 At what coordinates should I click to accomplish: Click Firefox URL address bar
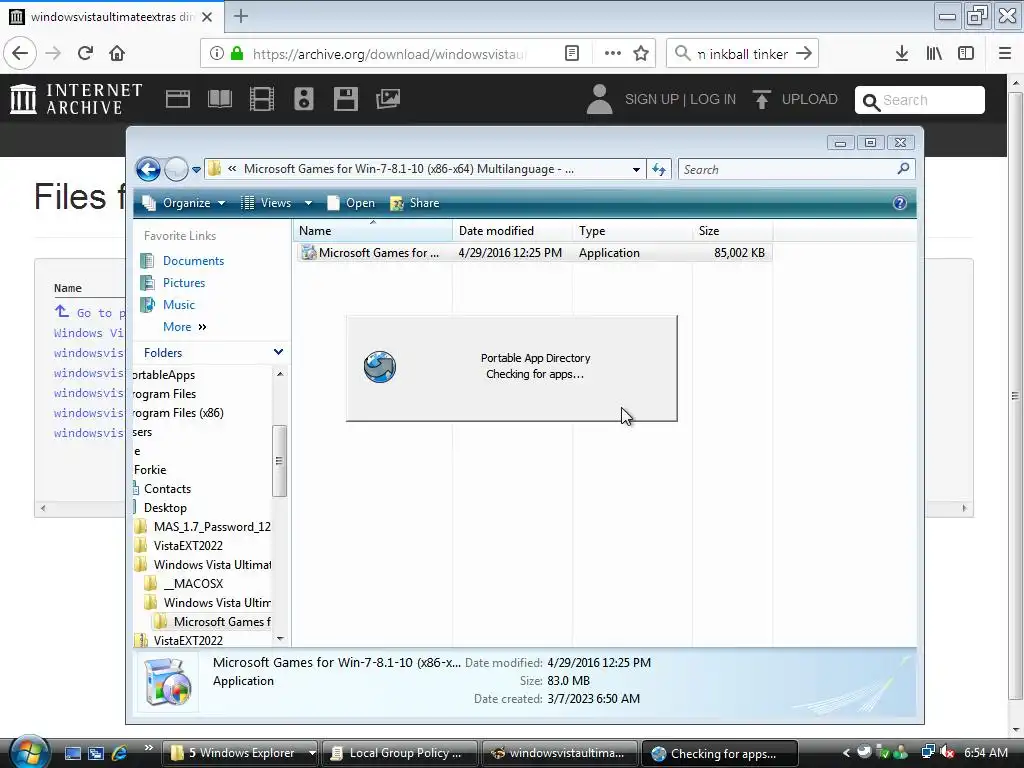[389, 54]
